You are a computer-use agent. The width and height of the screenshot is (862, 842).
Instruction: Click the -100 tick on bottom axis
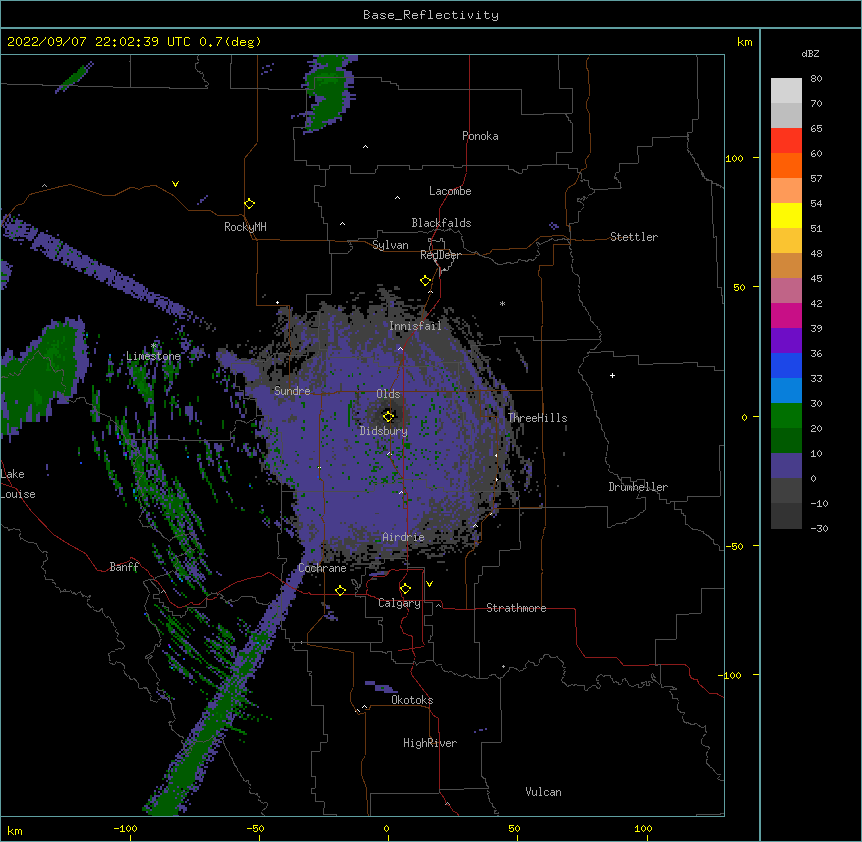pyautogui.click(x=125, y=828)
